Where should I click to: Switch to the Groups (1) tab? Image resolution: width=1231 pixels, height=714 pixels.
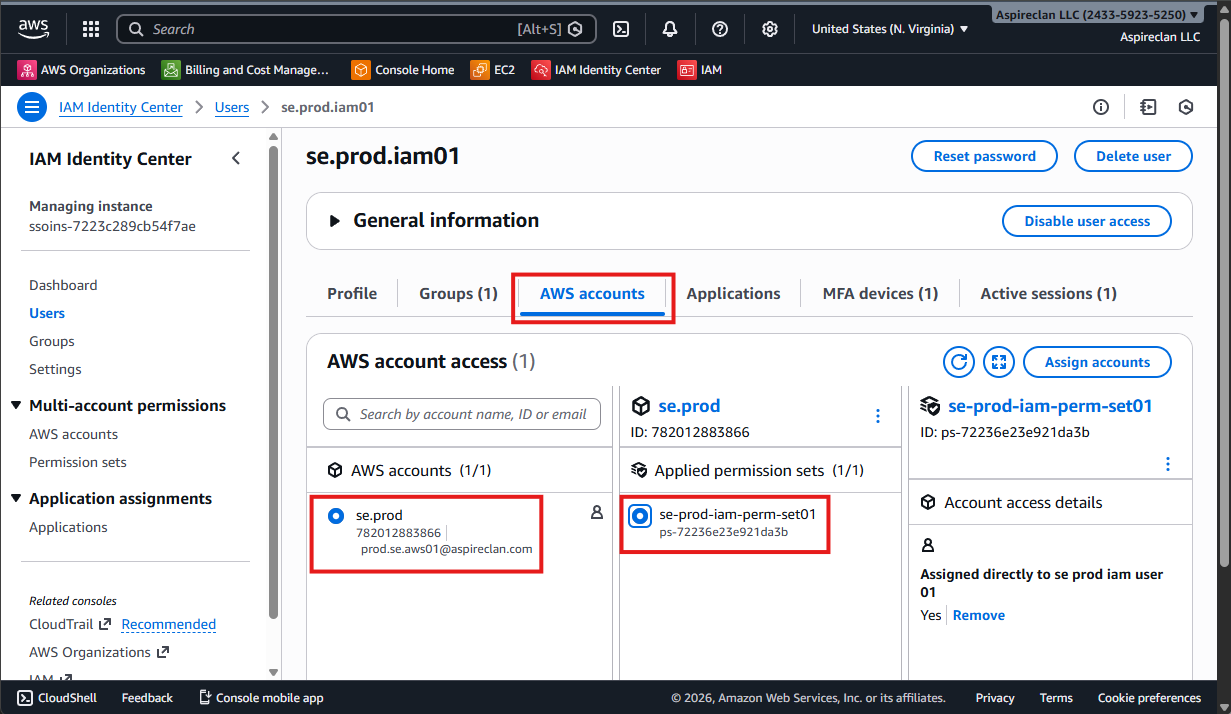click(458, 293)
